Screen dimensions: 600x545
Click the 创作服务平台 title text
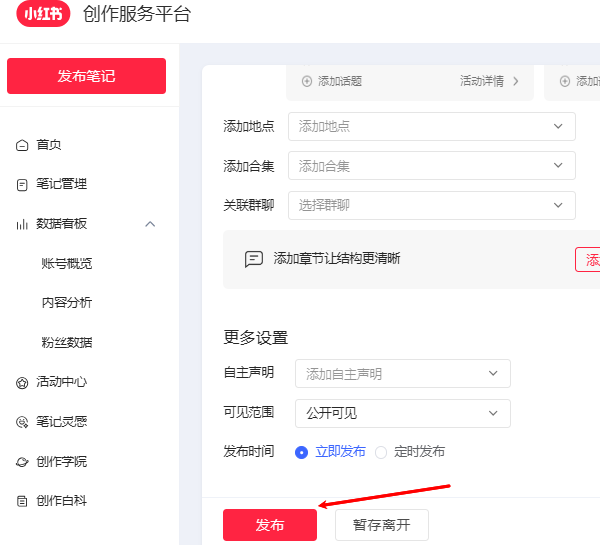coord(137,14)
